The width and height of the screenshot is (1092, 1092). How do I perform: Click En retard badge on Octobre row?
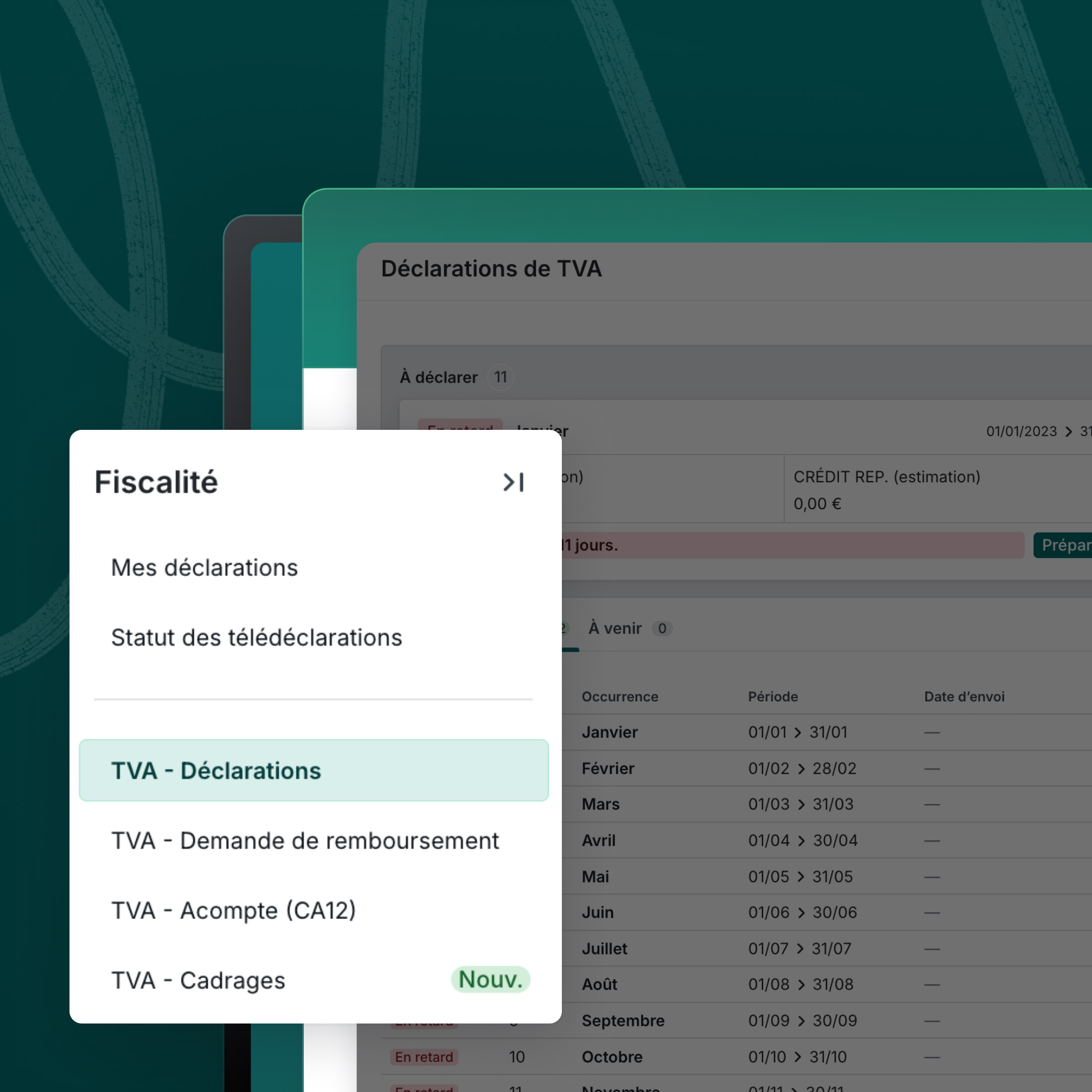pyautogui.click(x=424, y=1057)
